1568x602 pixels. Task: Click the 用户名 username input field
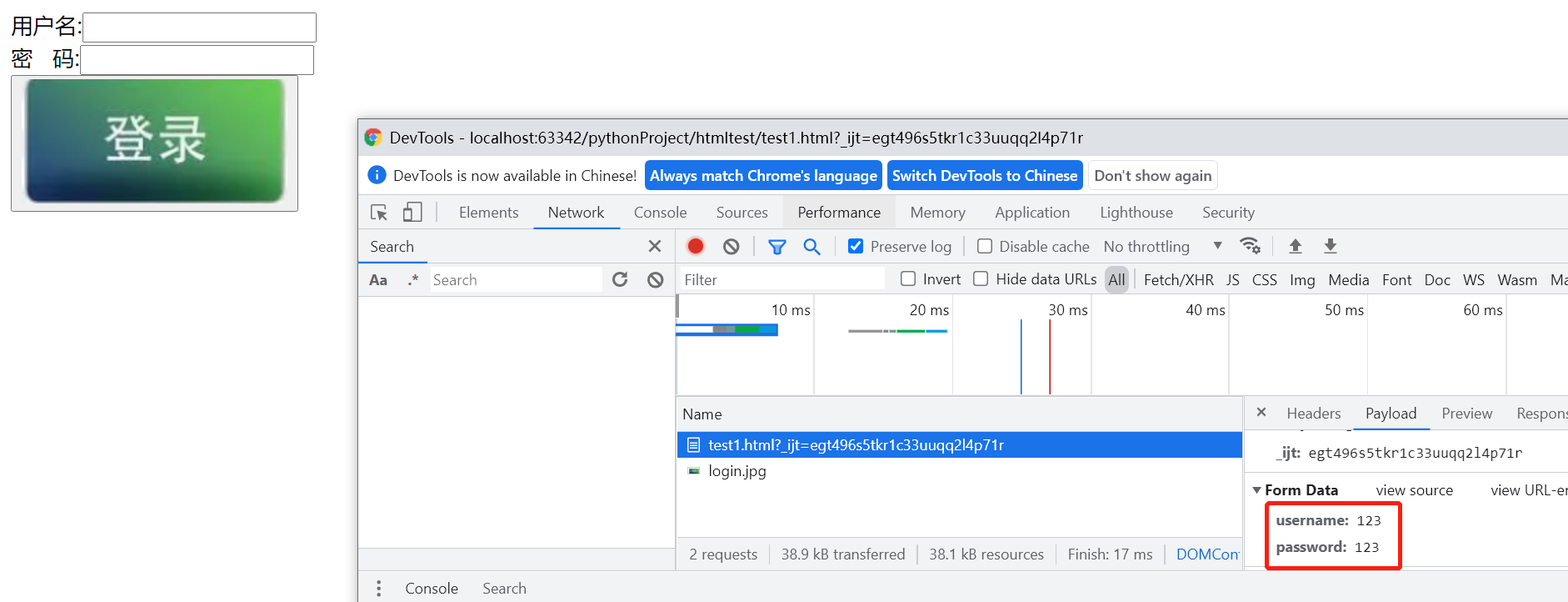[199, 28]
